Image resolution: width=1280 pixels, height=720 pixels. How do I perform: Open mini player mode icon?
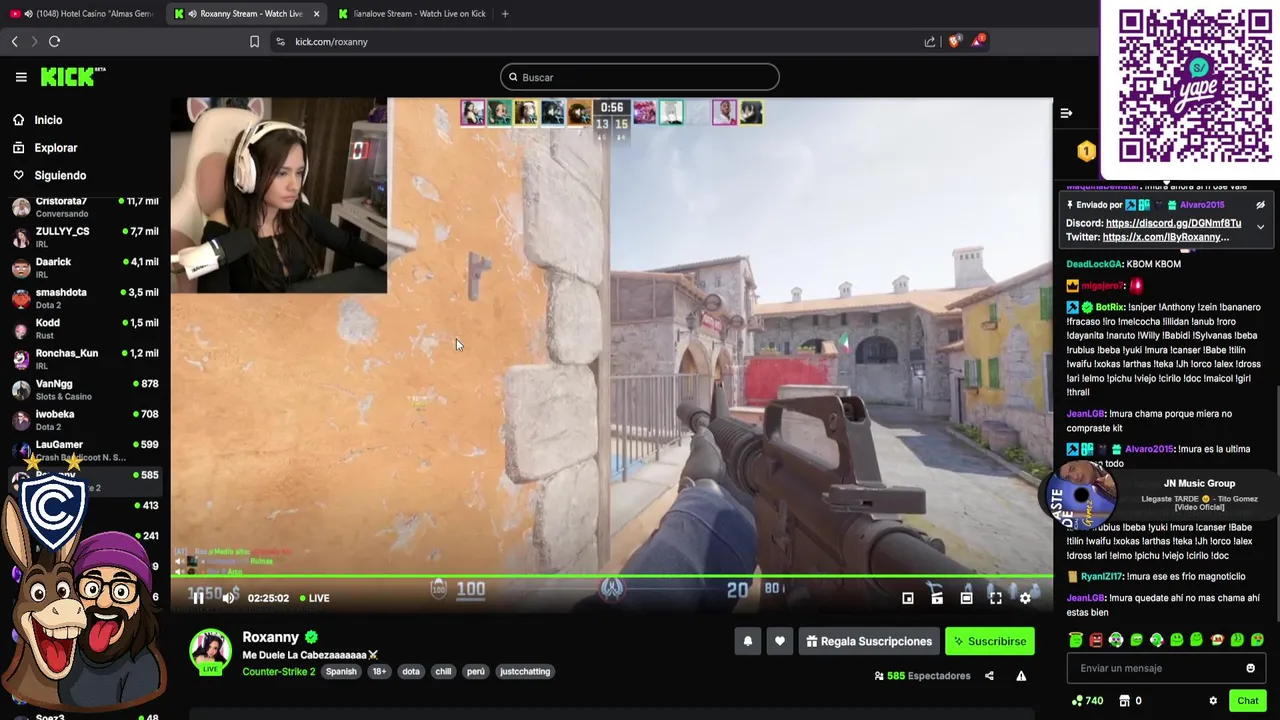(908, 598)
